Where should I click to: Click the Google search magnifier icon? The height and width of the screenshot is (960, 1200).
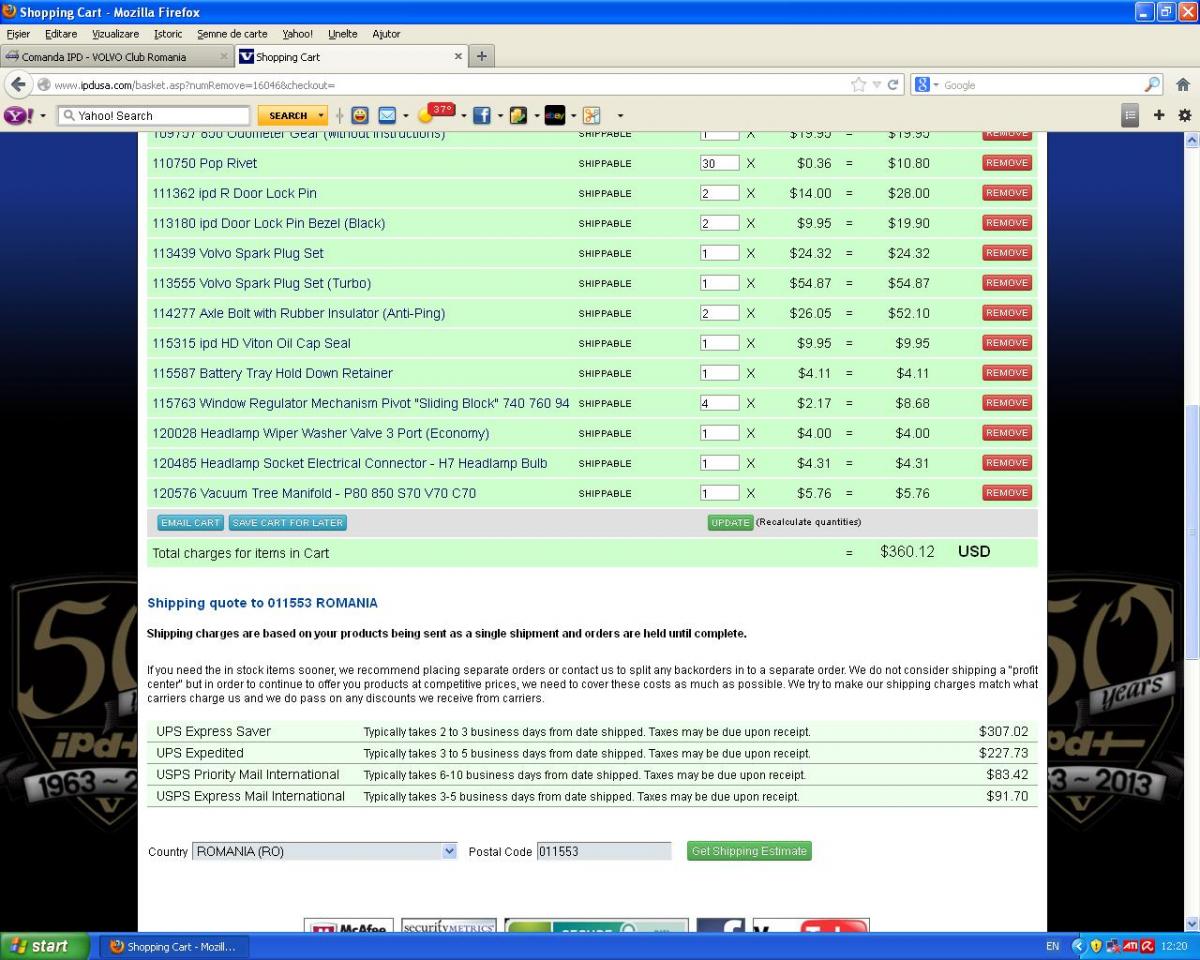(1153, 85)
